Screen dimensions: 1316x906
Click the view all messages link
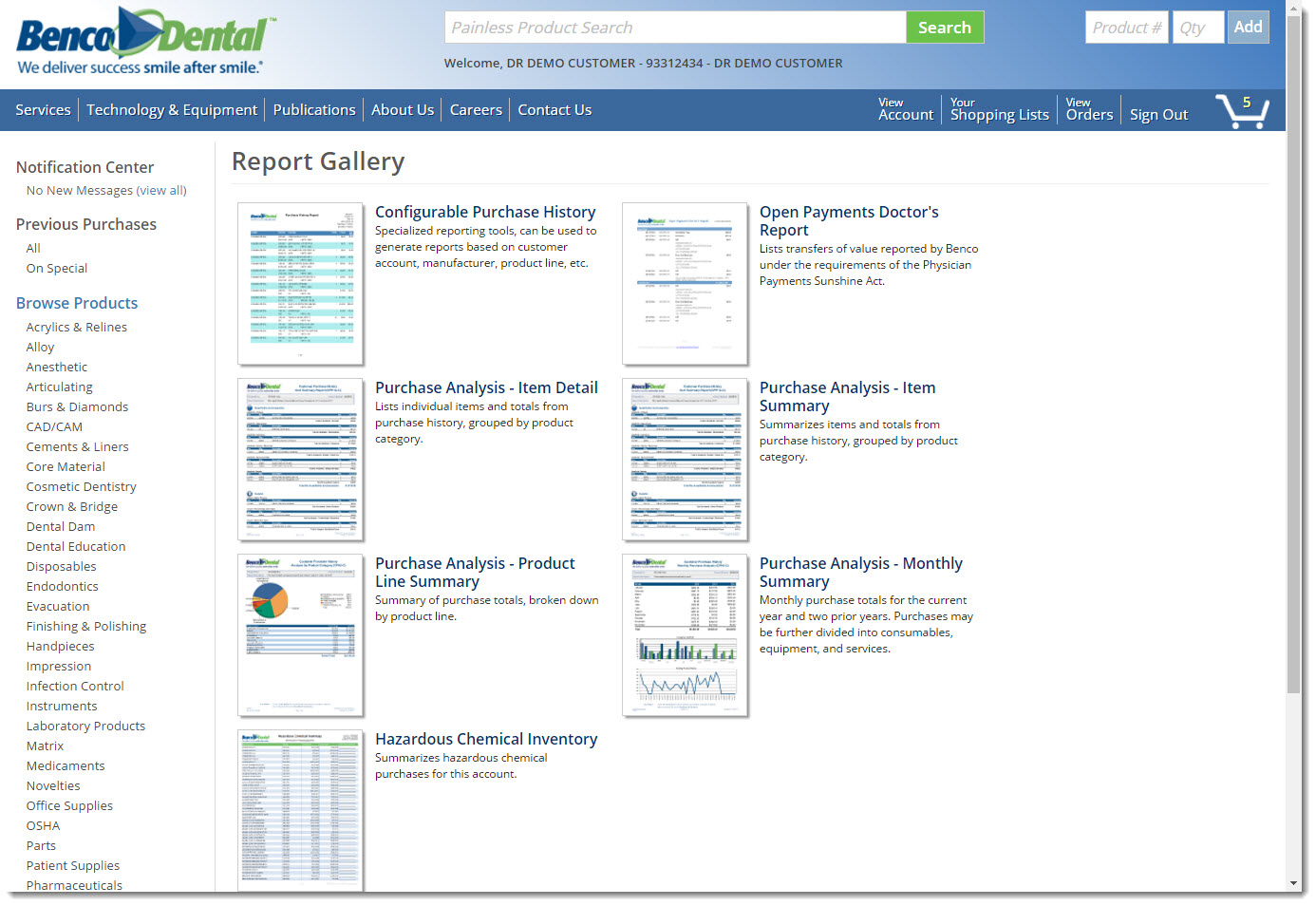[162, 191]
